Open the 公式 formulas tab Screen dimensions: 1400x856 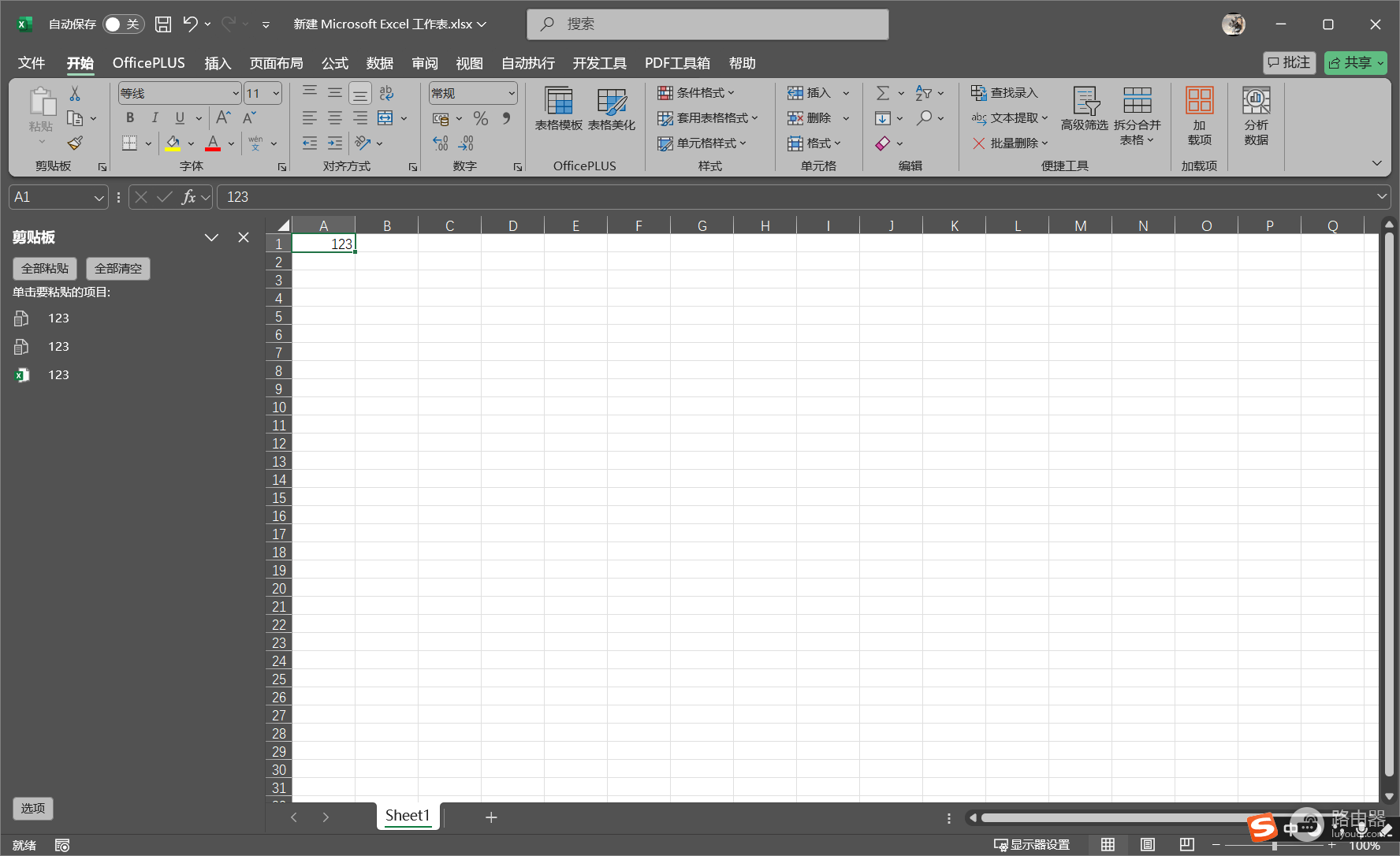[335, 63]
